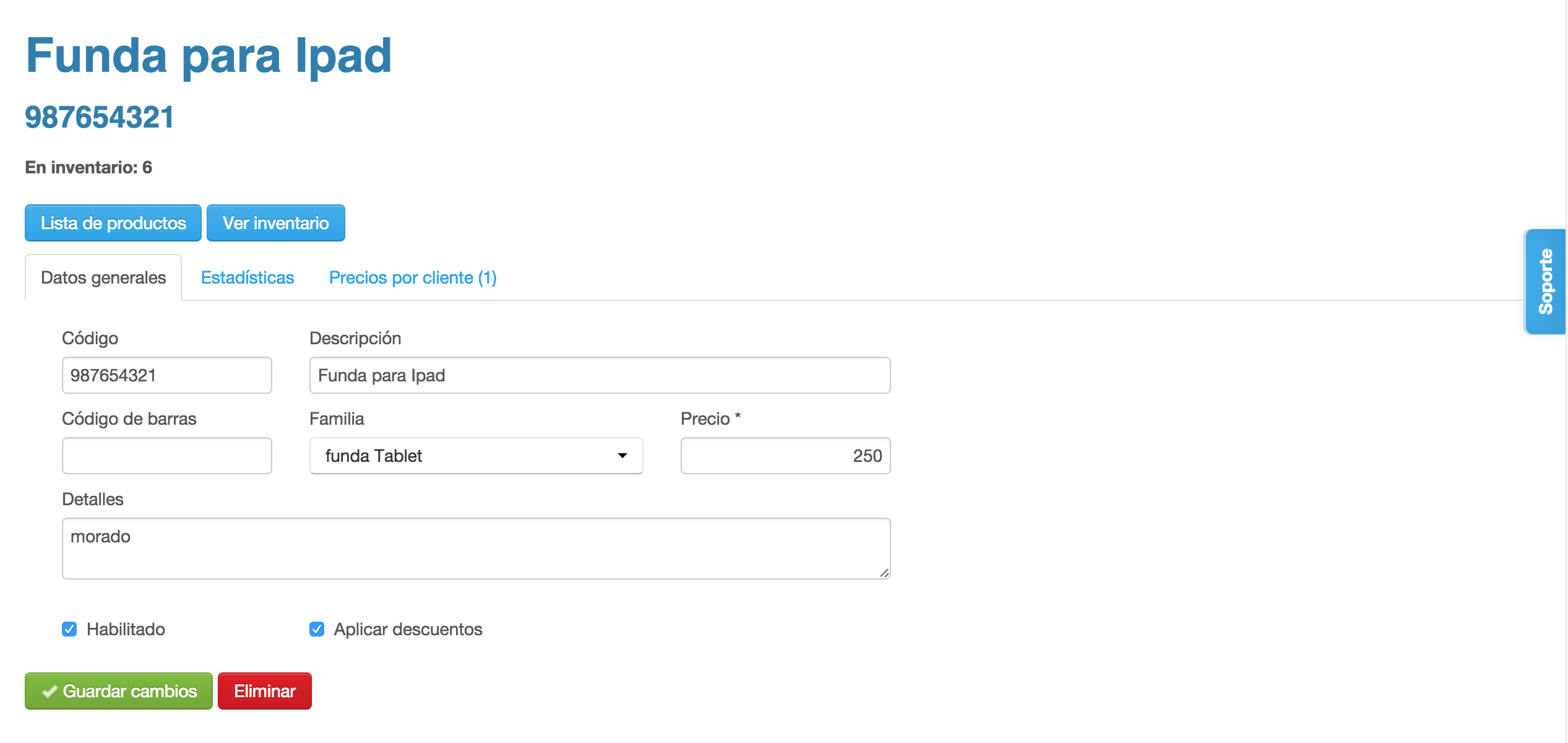Uncheck the Aplicar descuentos checkbox
Viewport: 1568px width, 743px height.
[317, 629]
